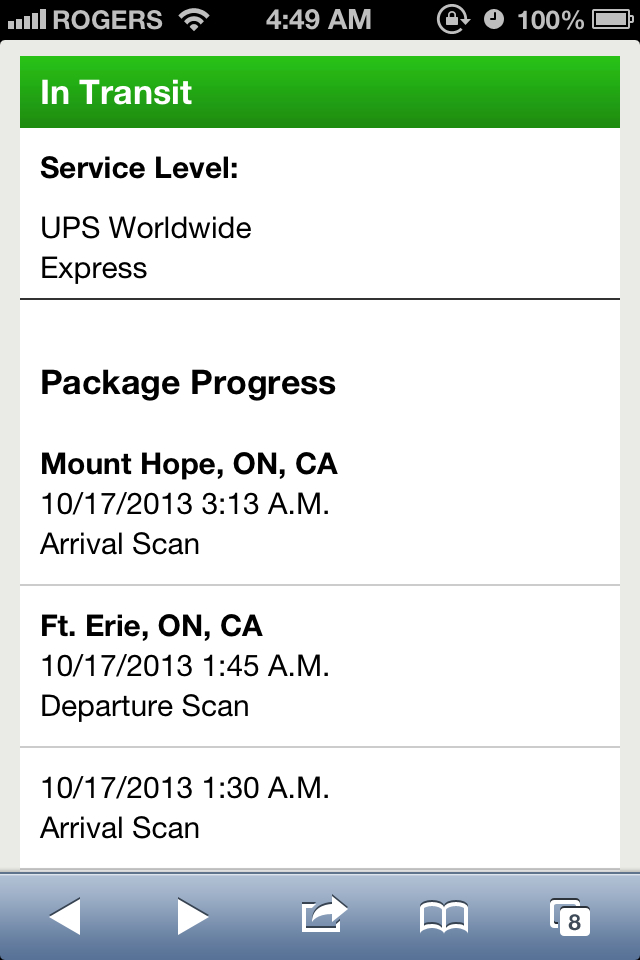Tap the alarm clock status icon
The image size is (640, 960).
(x=494, y=20)
